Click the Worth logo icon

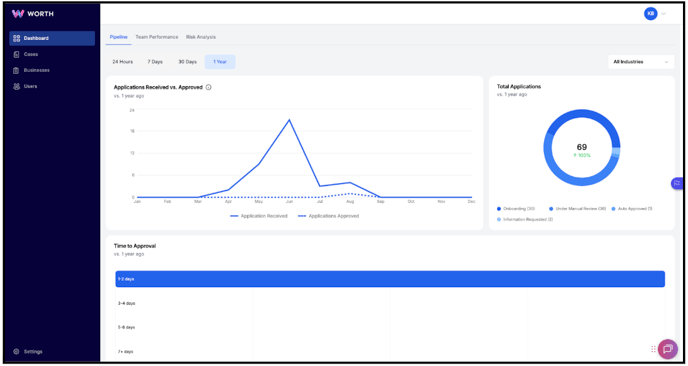point(18,14)
